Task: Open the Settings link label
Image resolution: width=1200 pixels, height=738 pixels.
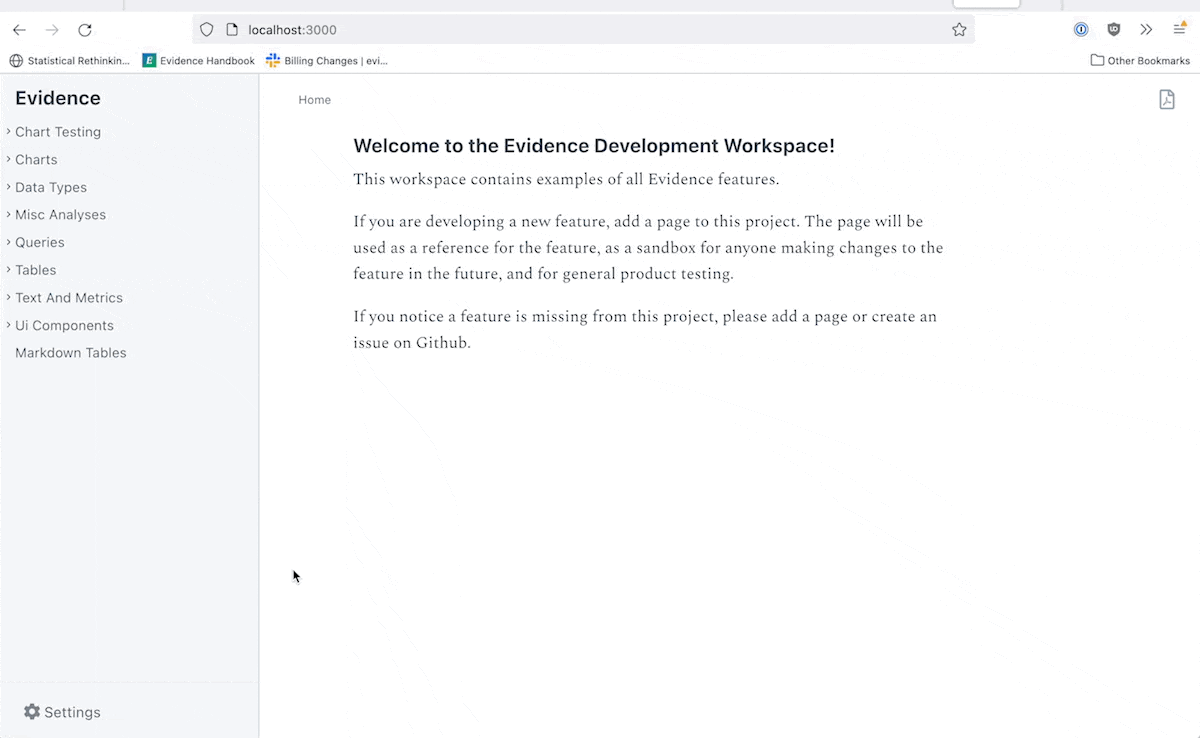Action: click(72, 713)
